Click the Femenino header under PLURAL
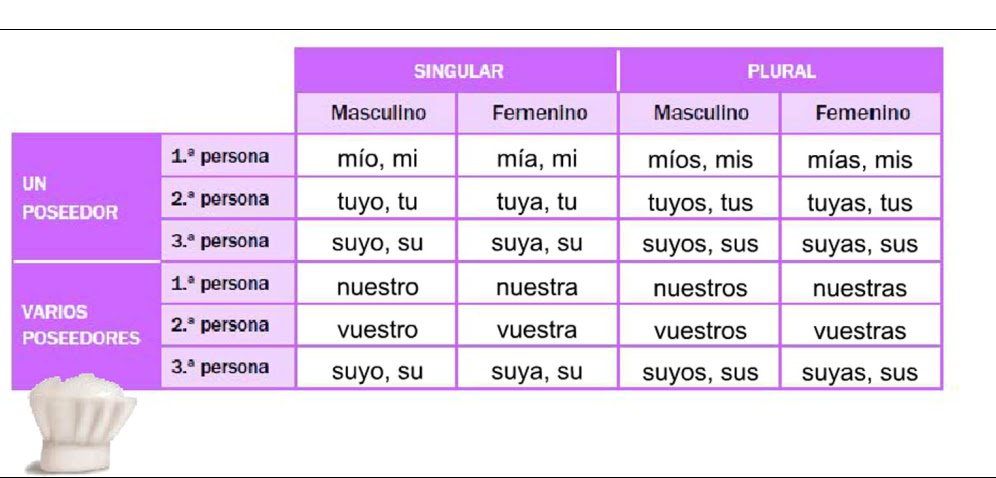The height and width of the screenshot is (478, 996). pos(861,113)
